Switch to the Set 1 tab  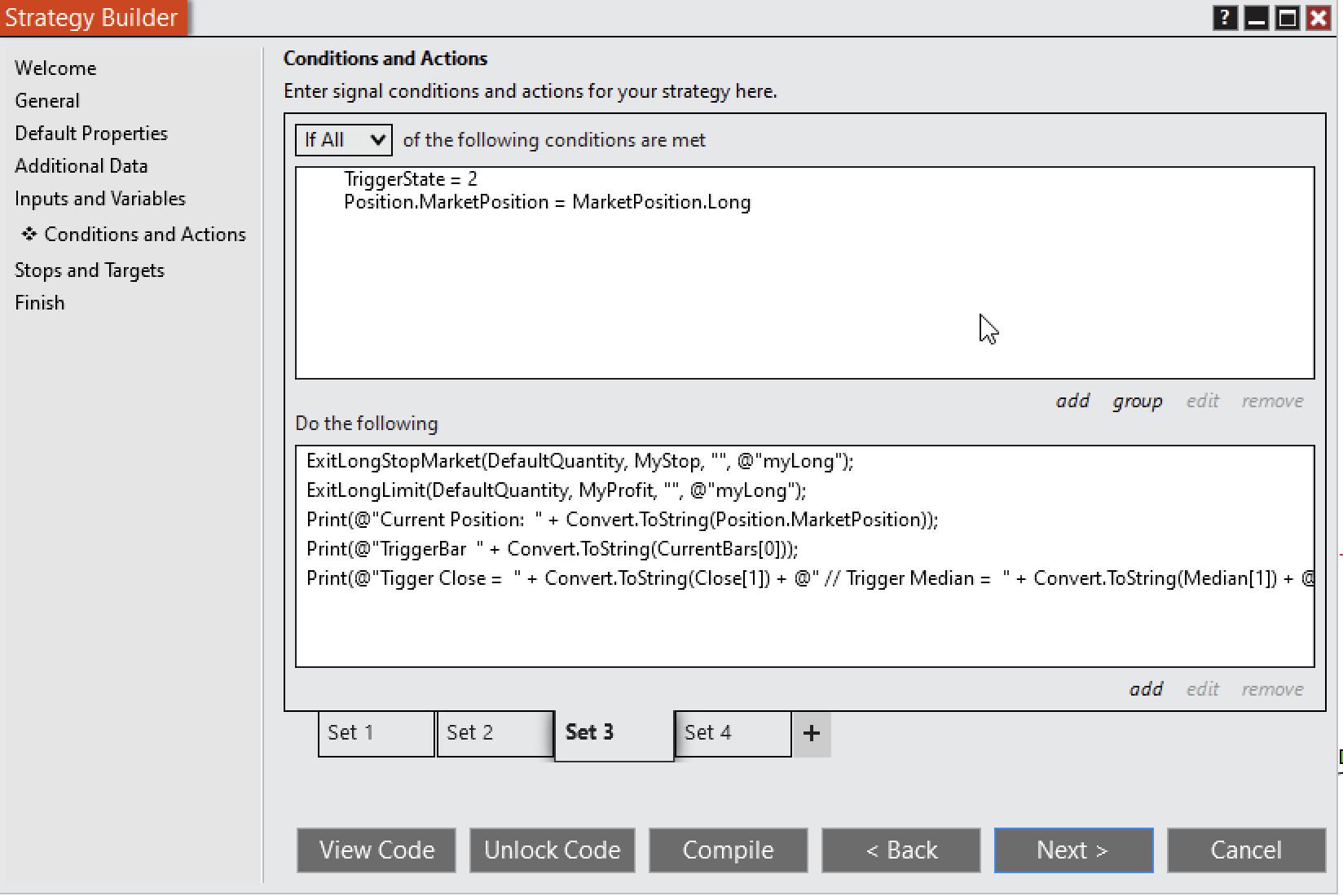coord(376,733)
